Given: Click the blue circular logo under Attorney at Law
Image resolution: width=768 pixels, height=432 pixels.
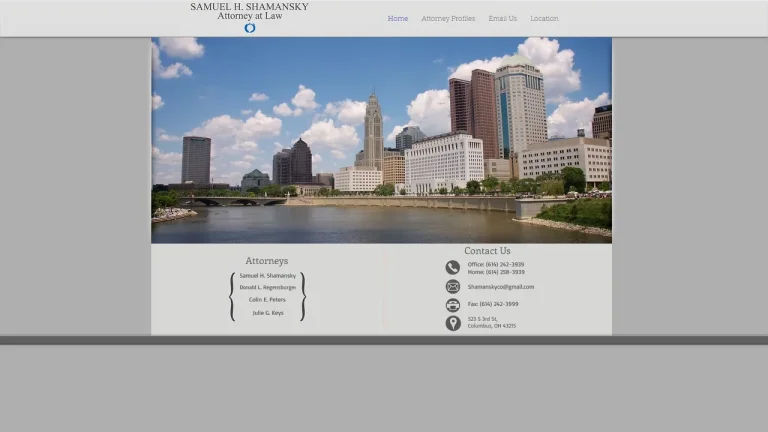Looking at the screenshot, I should point(250,28).
